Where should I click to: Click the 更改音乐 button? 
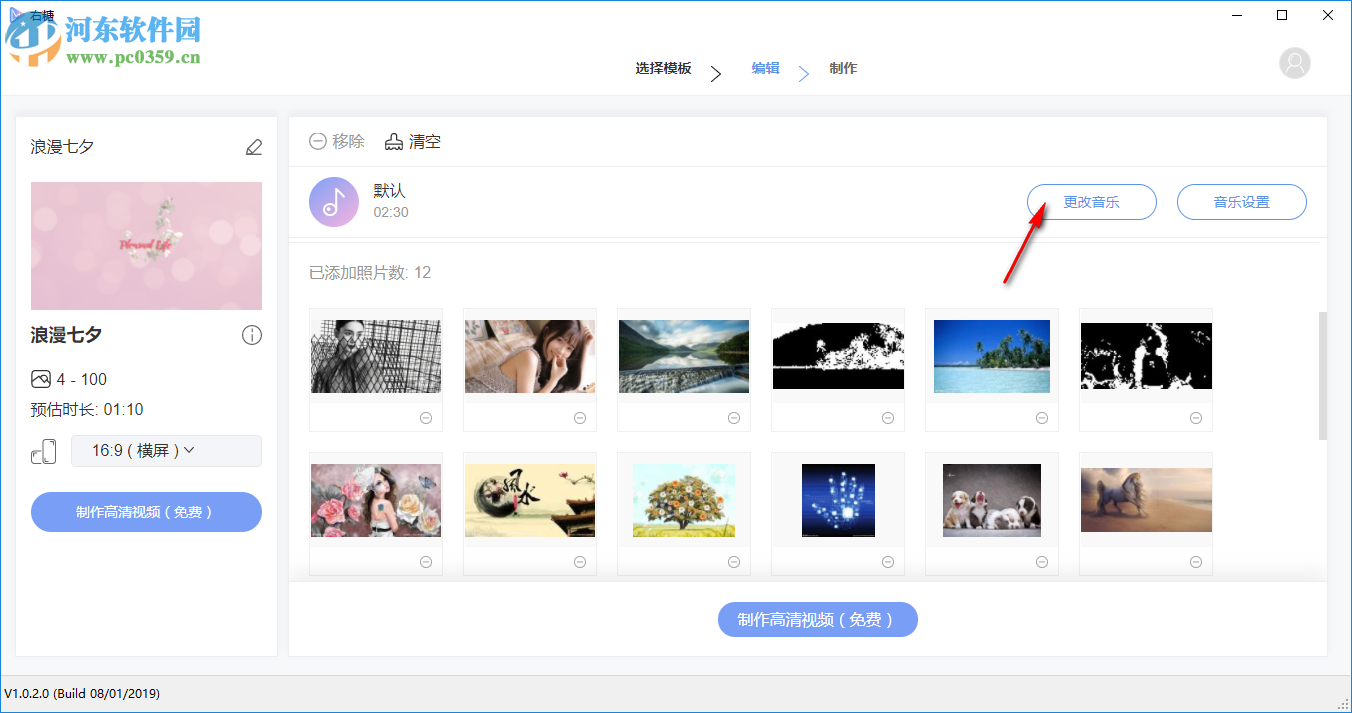(1092, 202)
